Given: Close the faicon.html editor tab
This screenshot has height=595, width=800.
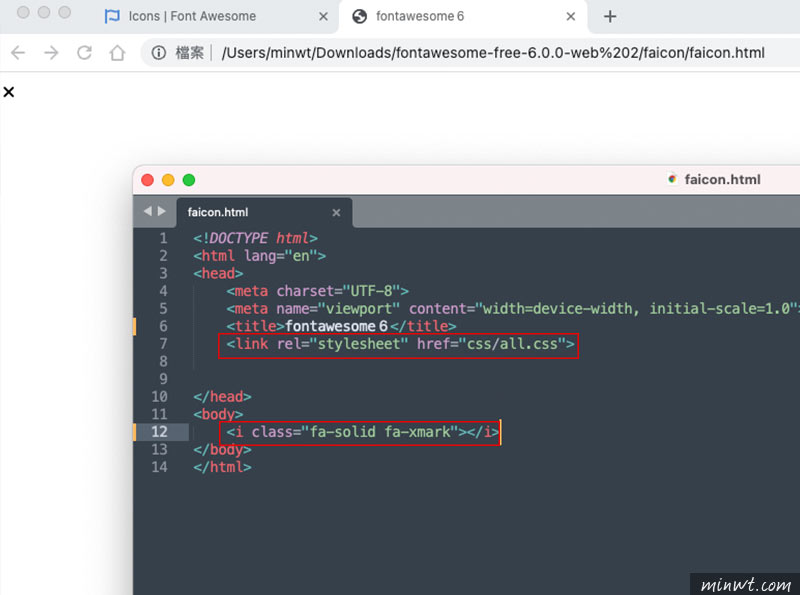Looking at the screenshot, I should [336, 212].
